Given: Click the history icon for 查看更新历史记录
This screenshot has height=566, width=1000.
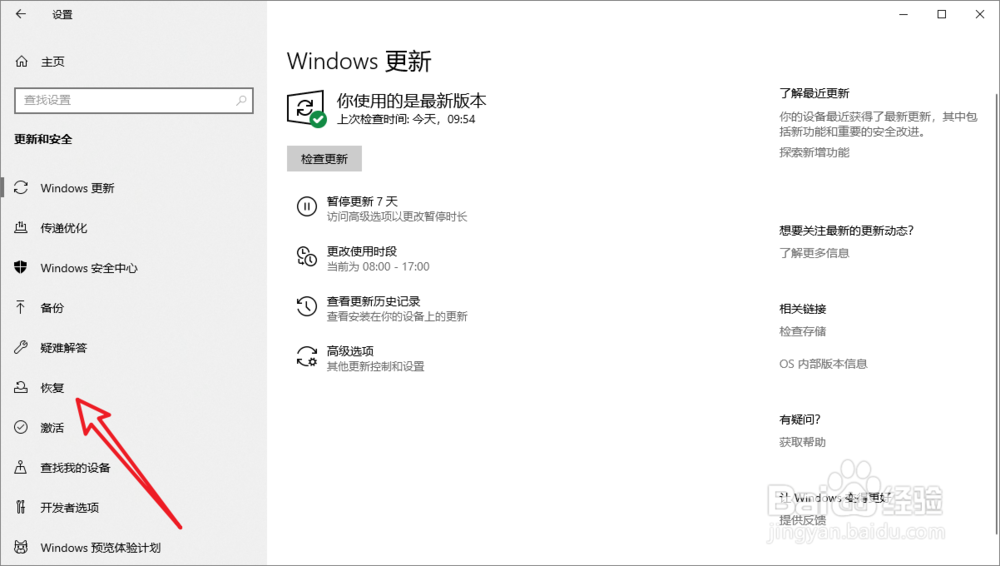Looking at the screenshot, I should pyautogui.click(x=307, y=306).
